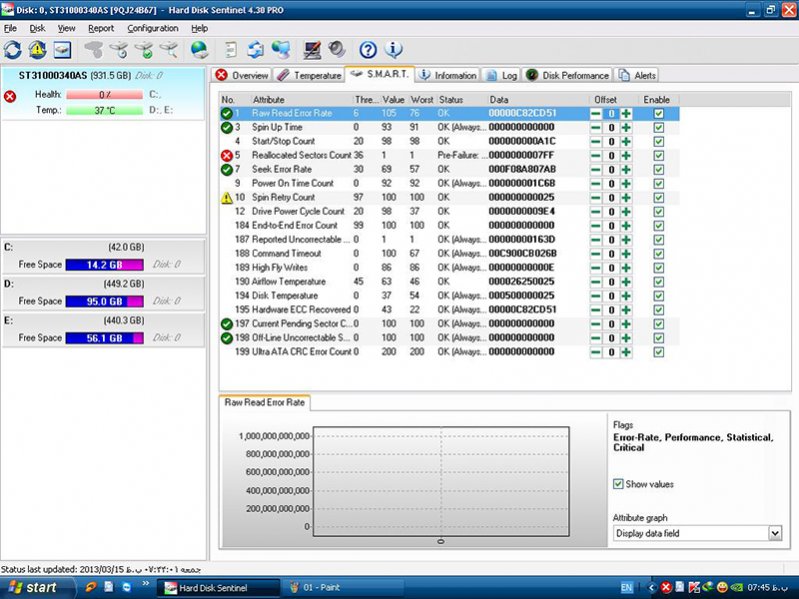Click the gray stethoscope disk test icon

94,50
